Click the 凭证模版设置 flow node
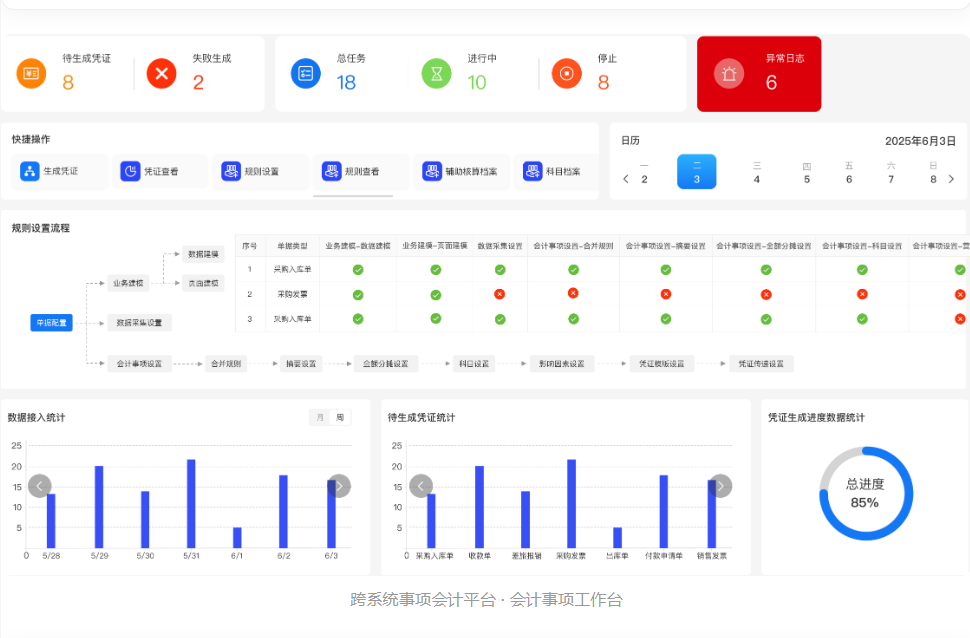 661,364
